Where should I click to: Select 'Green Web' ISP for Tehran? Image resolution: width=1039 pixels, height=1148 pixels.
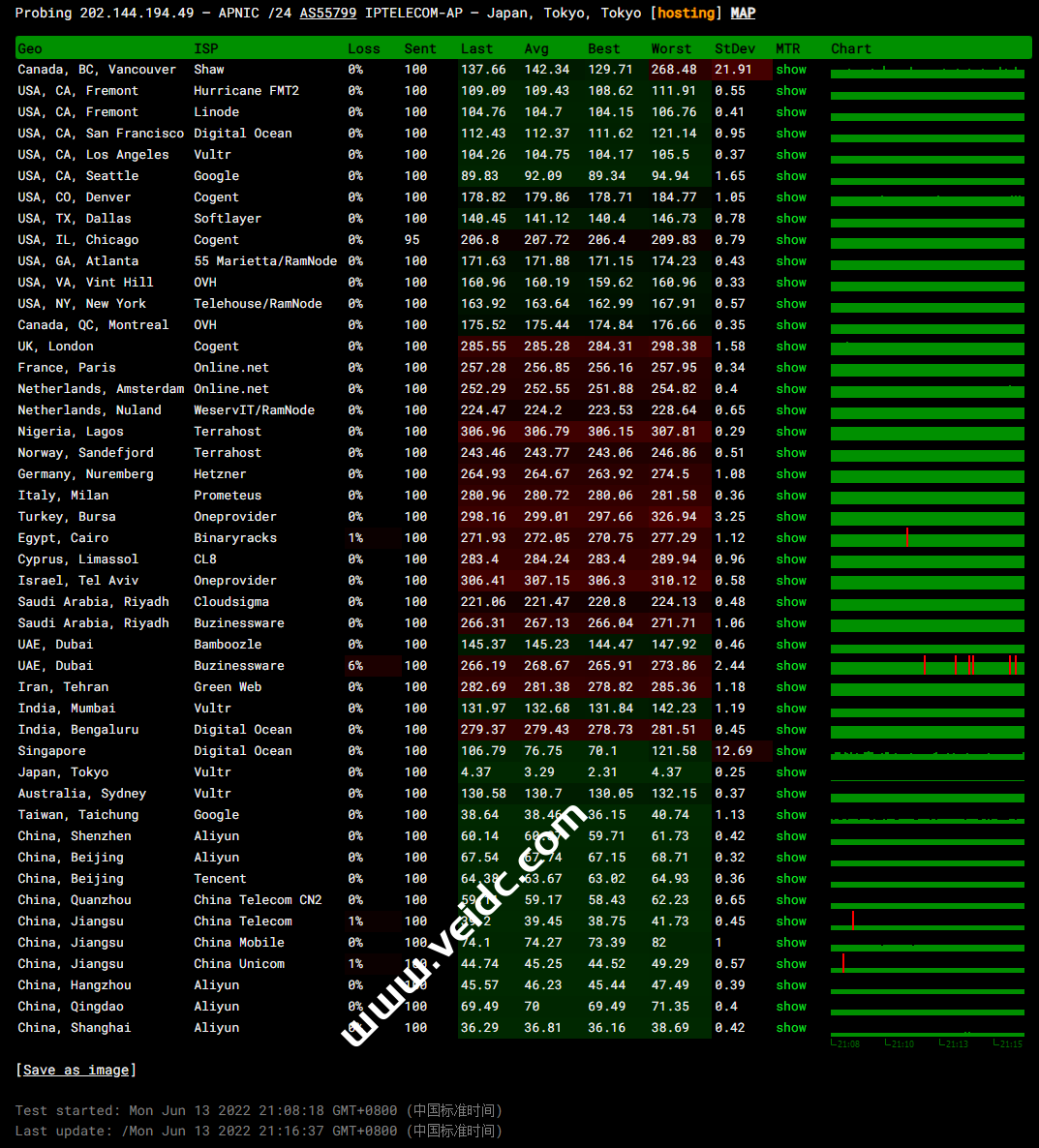click(228, 686)
